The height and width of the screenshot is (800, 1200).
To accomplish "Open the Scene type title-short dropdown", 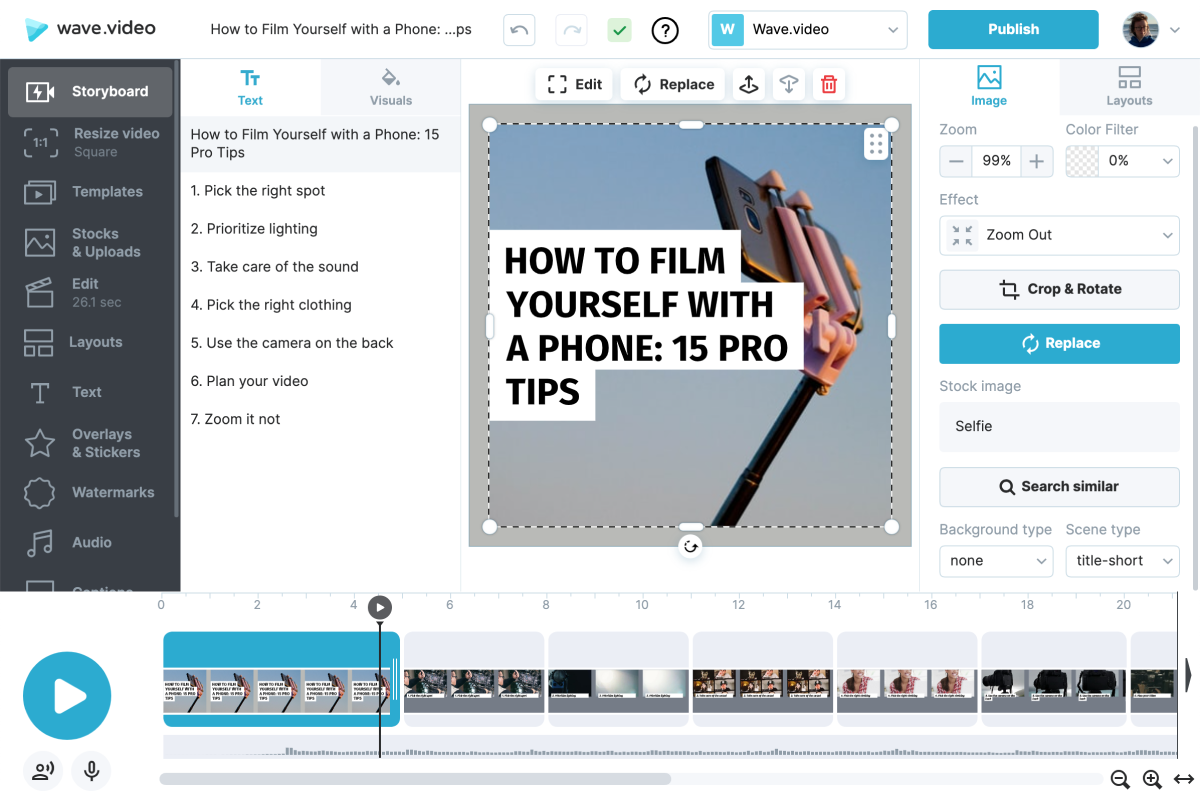I will click(1122, 561).
